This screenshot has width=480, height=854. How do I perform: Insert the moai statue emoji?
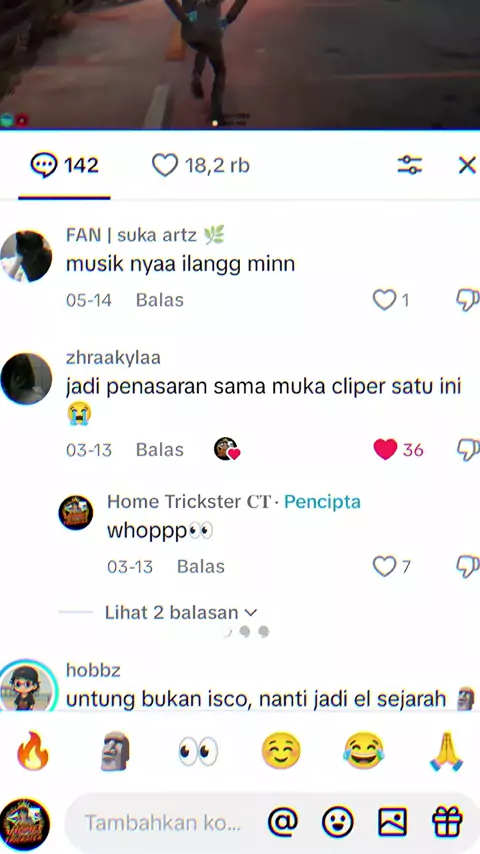(x=115, y=752)
